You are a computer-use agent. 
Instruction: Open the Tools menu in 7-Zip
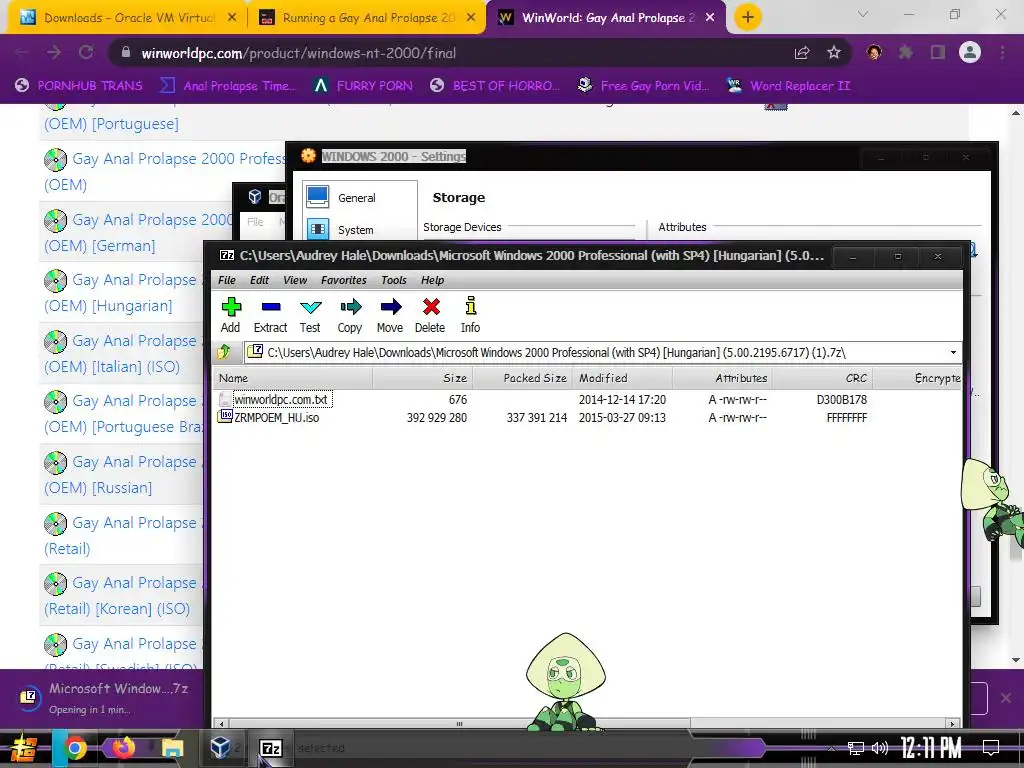394,280
